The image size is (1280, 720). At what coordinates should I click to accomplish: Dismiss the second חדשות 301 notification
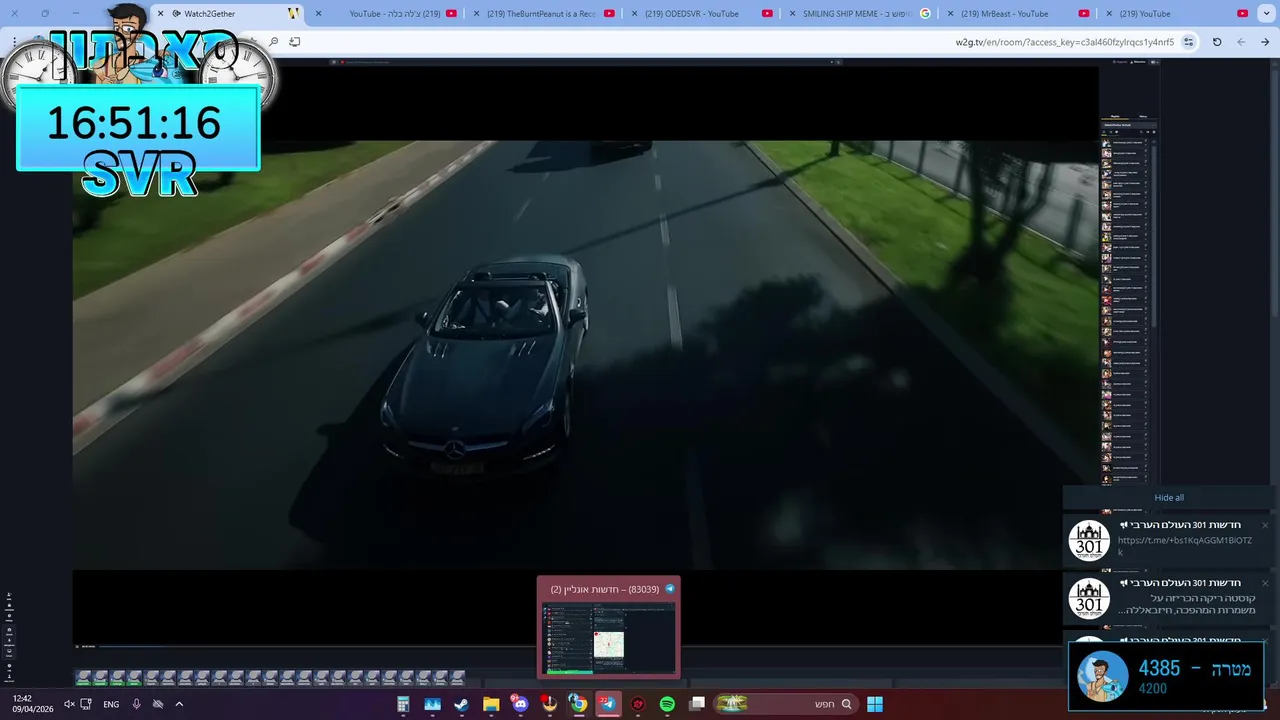[x=1264, y=583]
